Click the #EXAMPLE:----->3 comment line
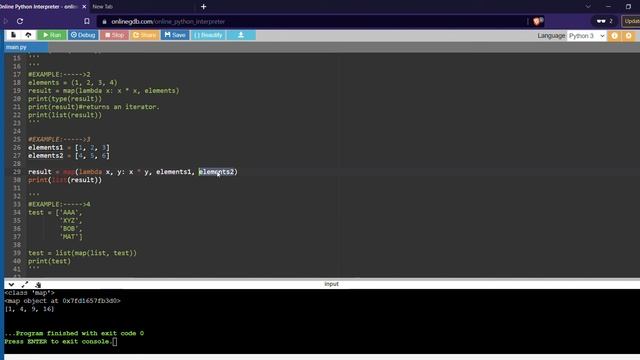 click(59, 140)
